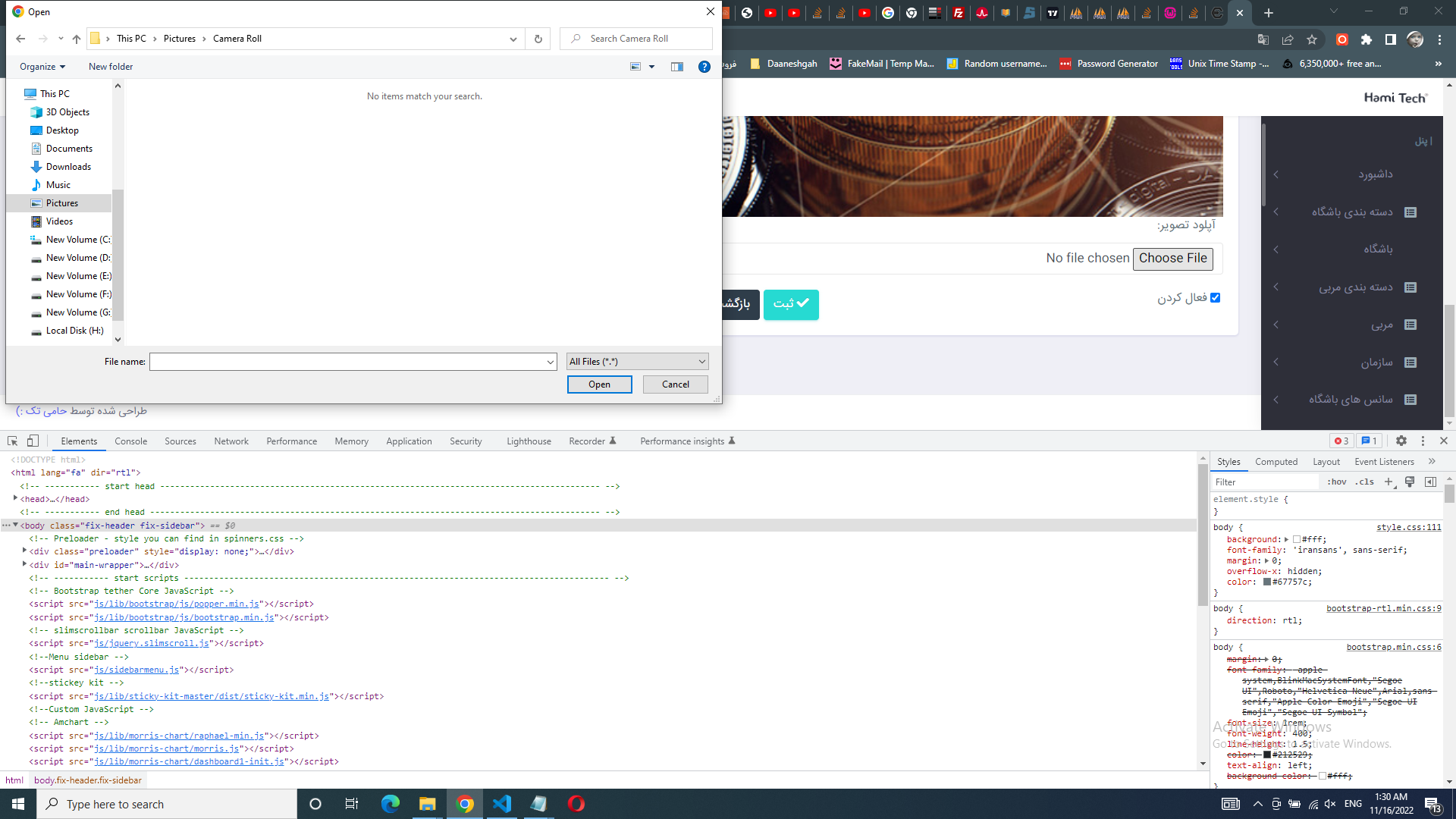Refresh the file dialog folder view
Screen dimensions: 1456x819
pyautogui.click(x=538, y=39)
